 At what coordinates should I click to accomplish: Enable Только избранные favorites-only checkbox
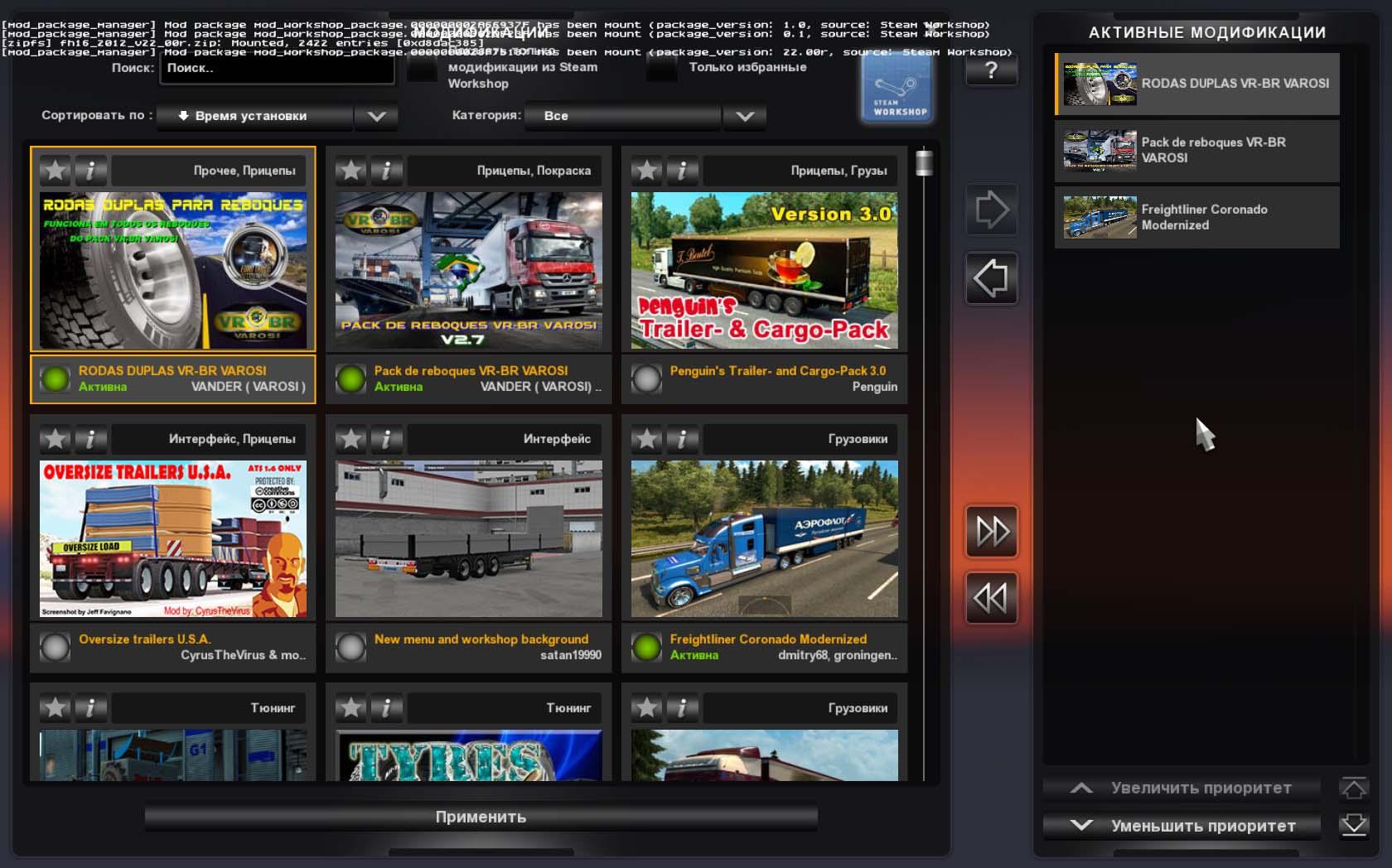[662, 69]
